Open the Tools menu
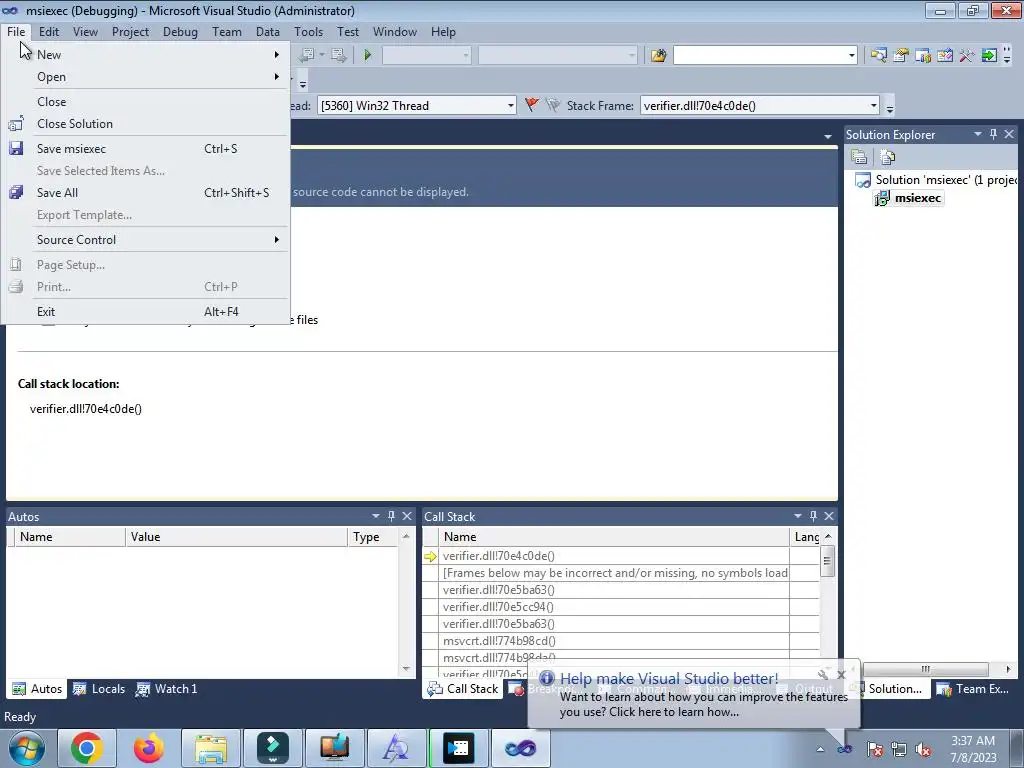Screen dimensions: 1024x768 point(308,31)
